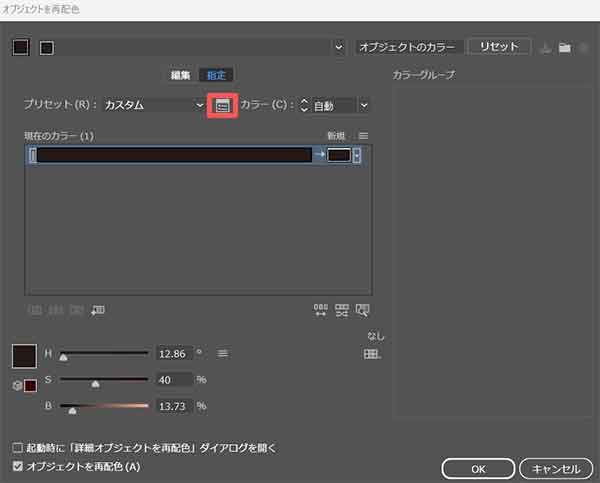Click the B value field 13.73
The height and width of the screenshot is (483, 600).
174,406
